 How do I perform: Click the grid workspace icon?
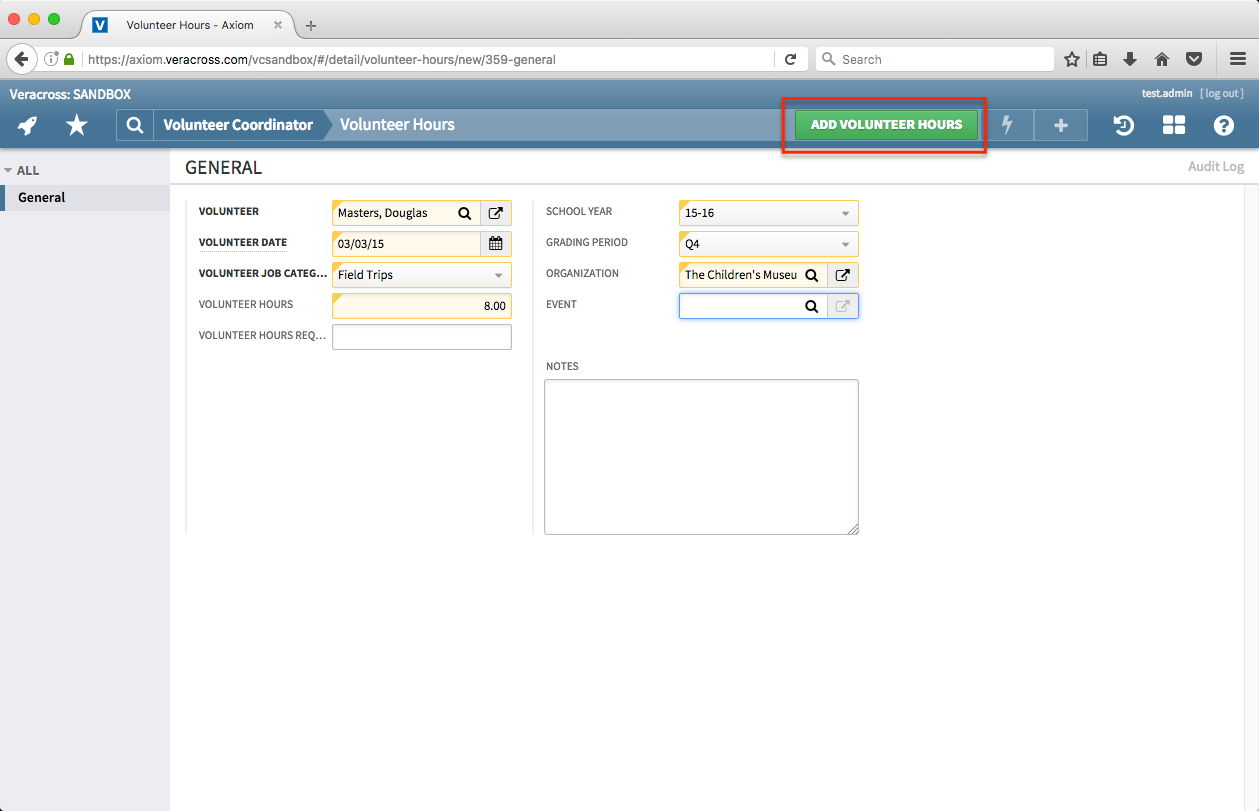[1173, 125]
